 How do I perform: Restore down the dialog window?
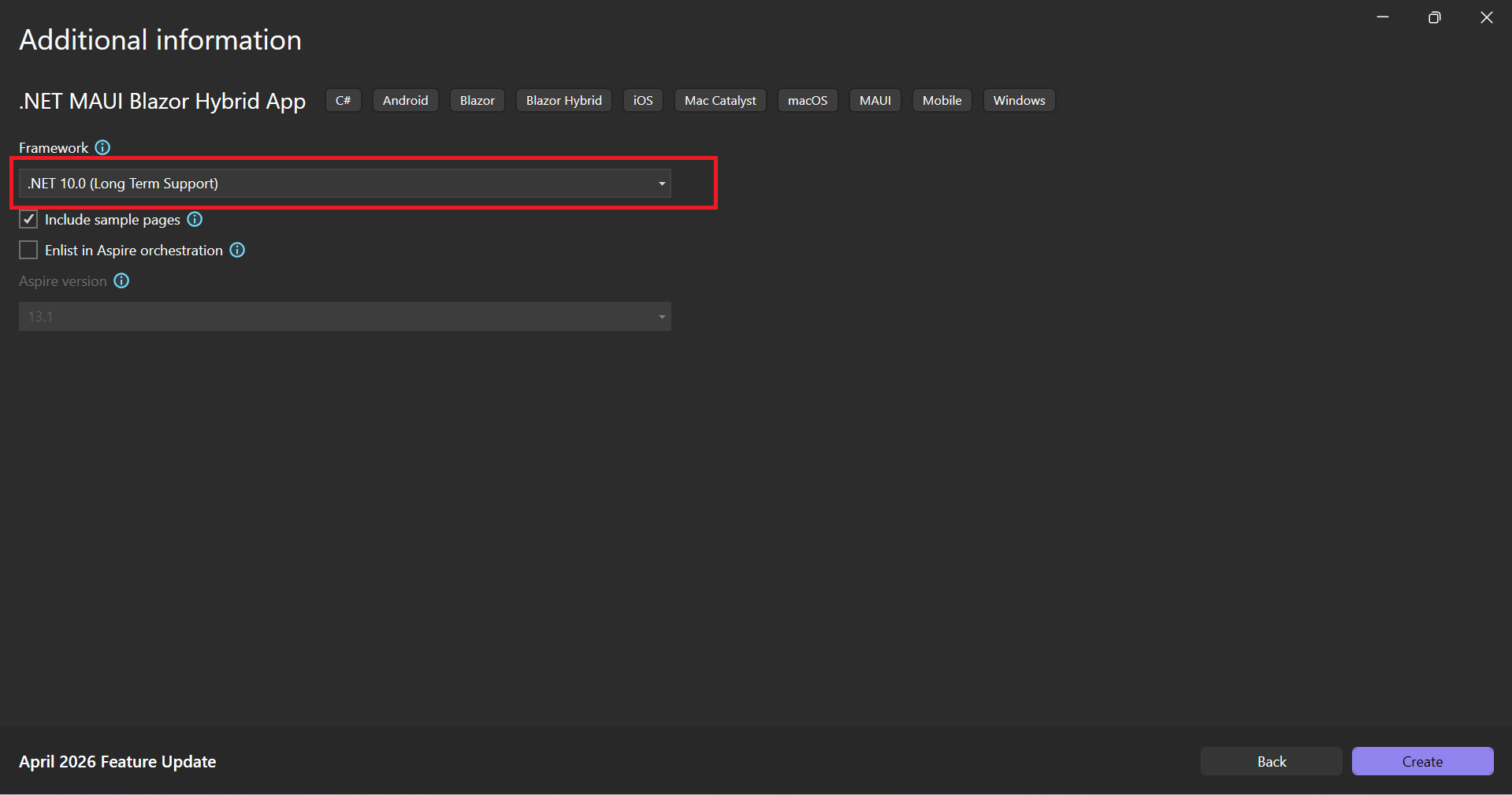pyautogui.click(x=1435, y=17)
